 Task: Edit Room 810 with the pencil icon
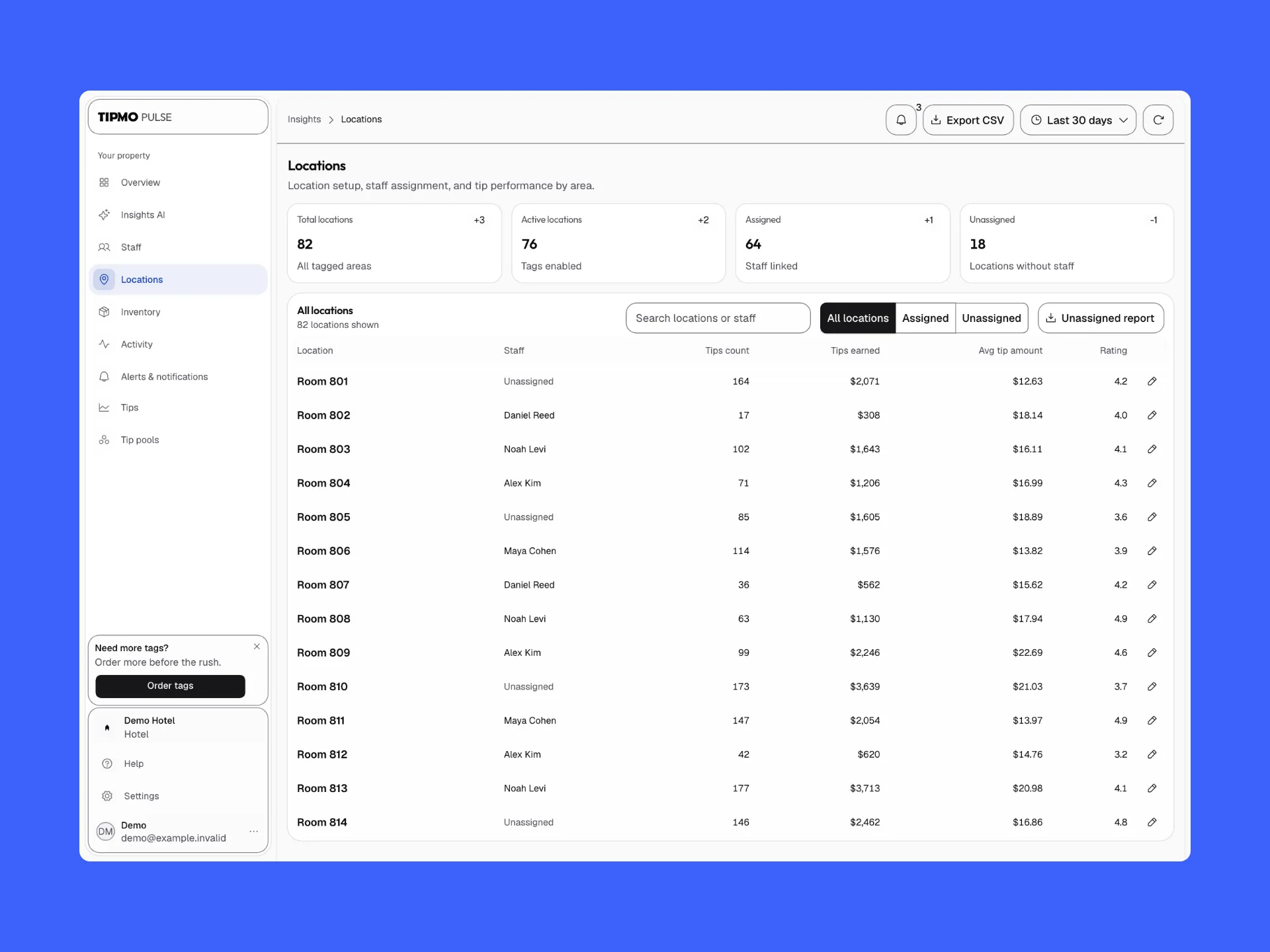pos(1152,687)
